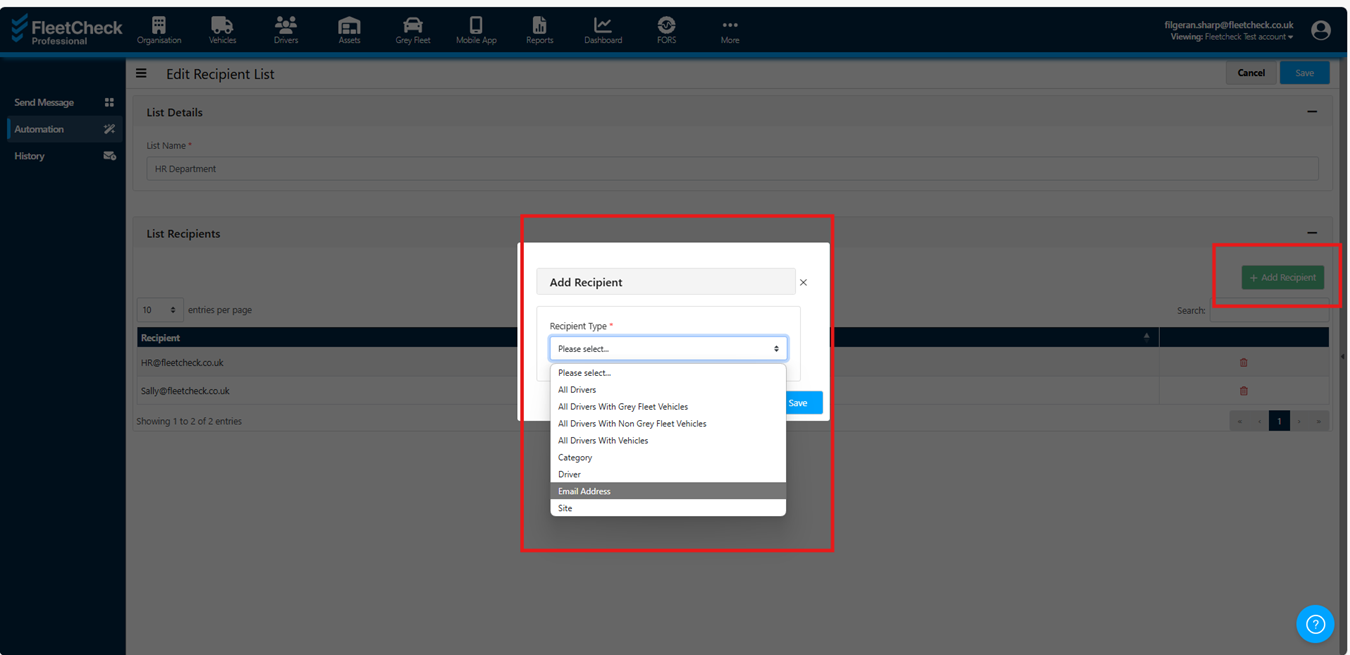
Task: Collapse the List Details section
Action: (x=1312, y=112)
